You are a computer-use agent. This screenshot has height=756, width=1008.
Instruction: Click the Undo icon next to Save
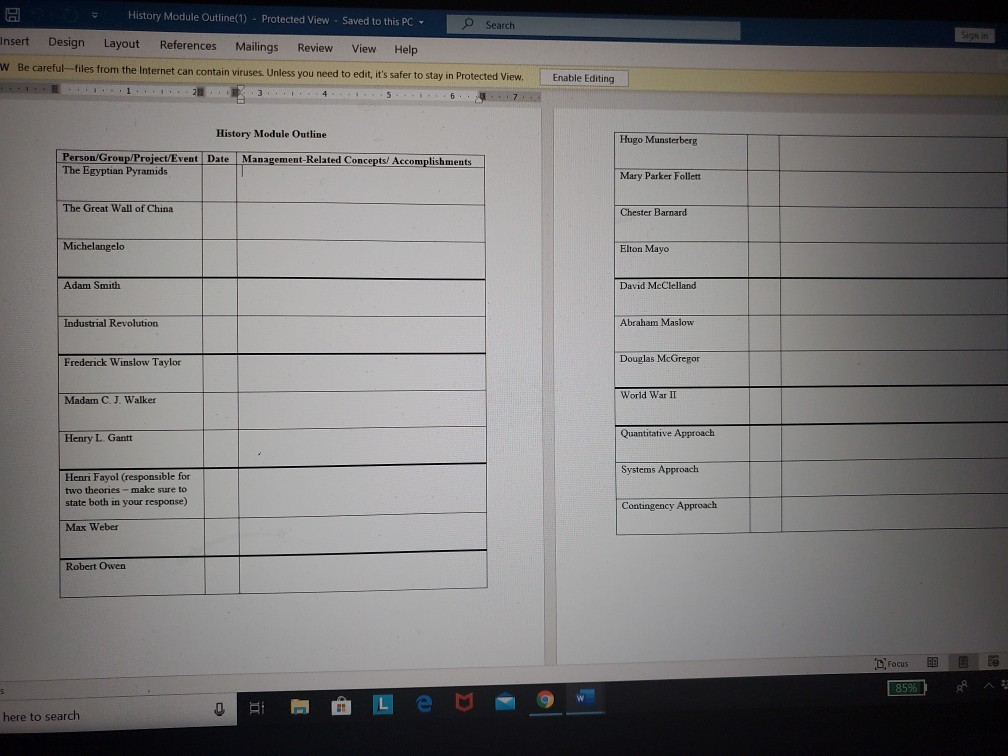click(x=40, y=15)
